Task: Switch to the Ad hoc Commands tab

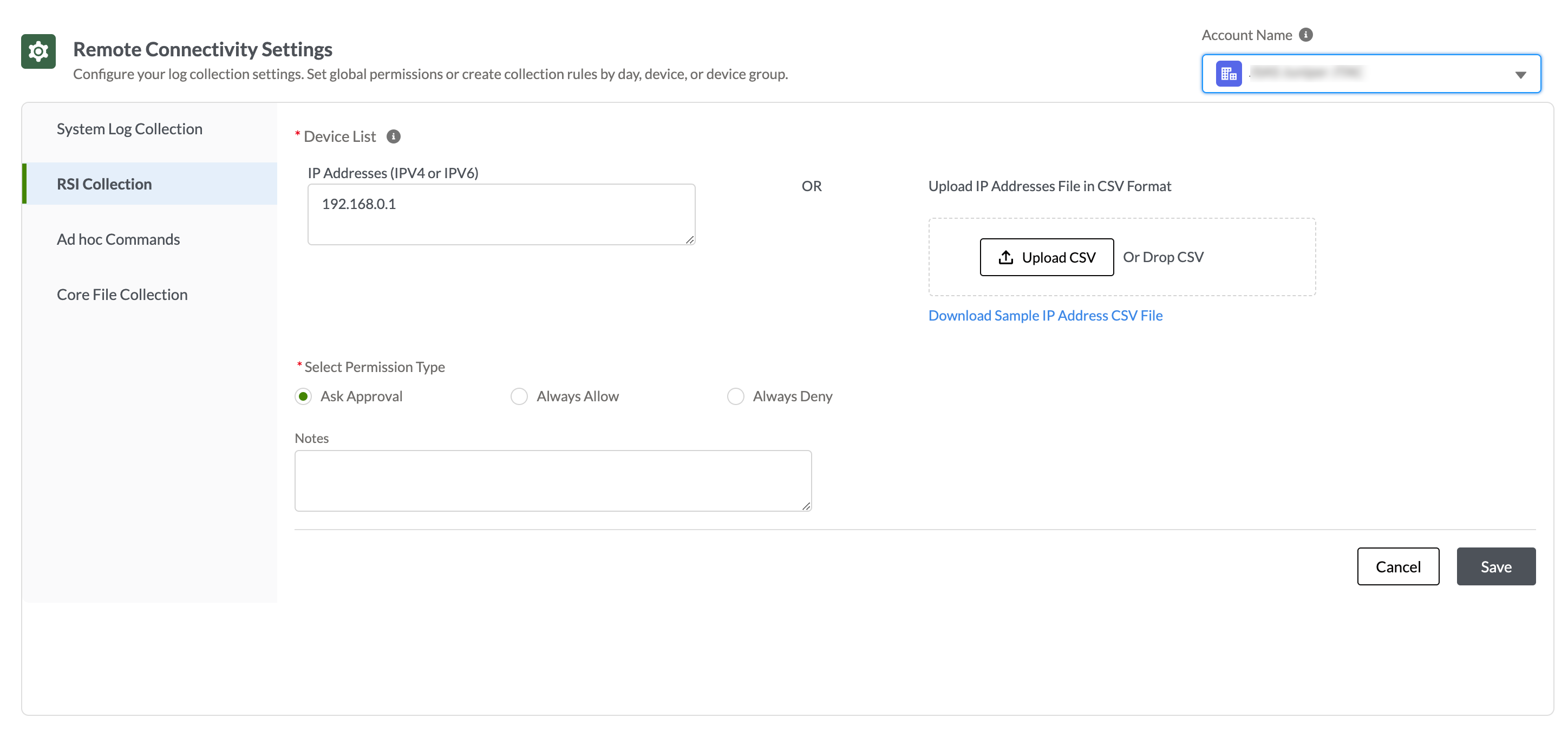Action: pos(118,239)
